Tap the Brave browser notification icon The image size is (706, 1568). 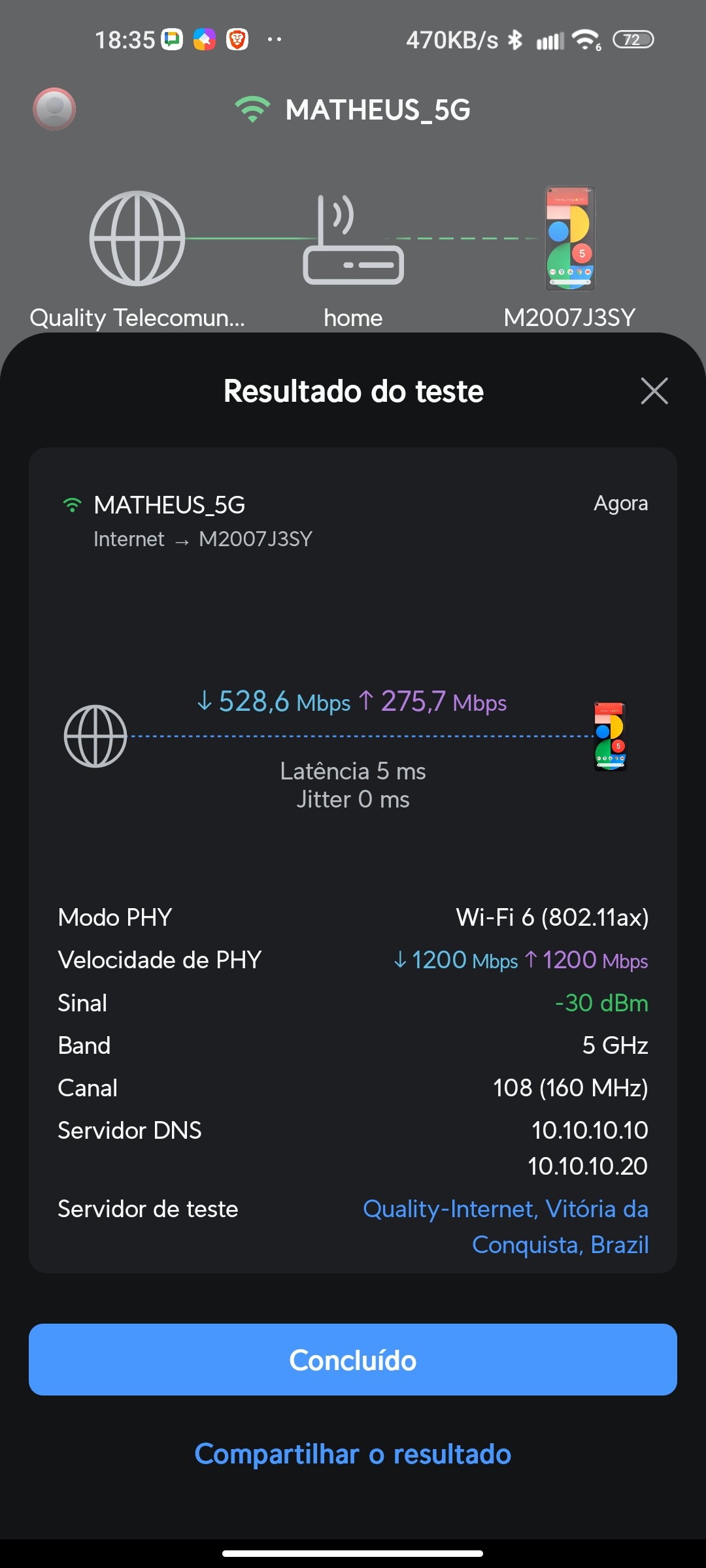coord(237,40)
